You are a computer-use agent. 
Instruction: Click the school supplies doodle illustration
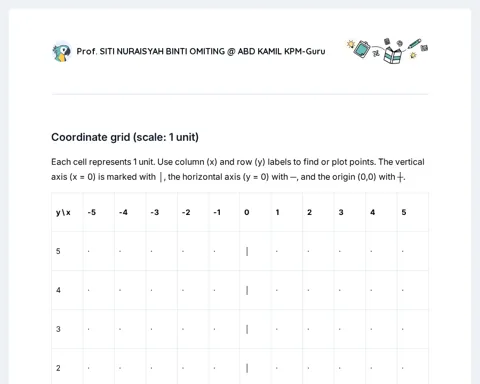pos(387,51)
